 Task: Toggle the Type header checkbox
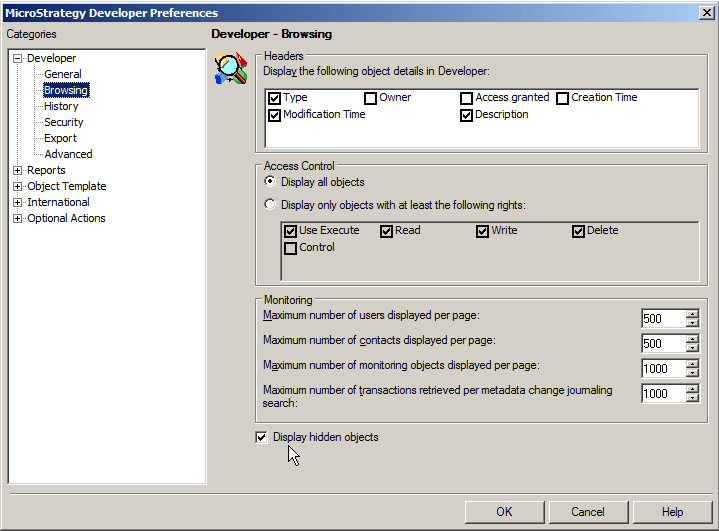coord(274,98)
